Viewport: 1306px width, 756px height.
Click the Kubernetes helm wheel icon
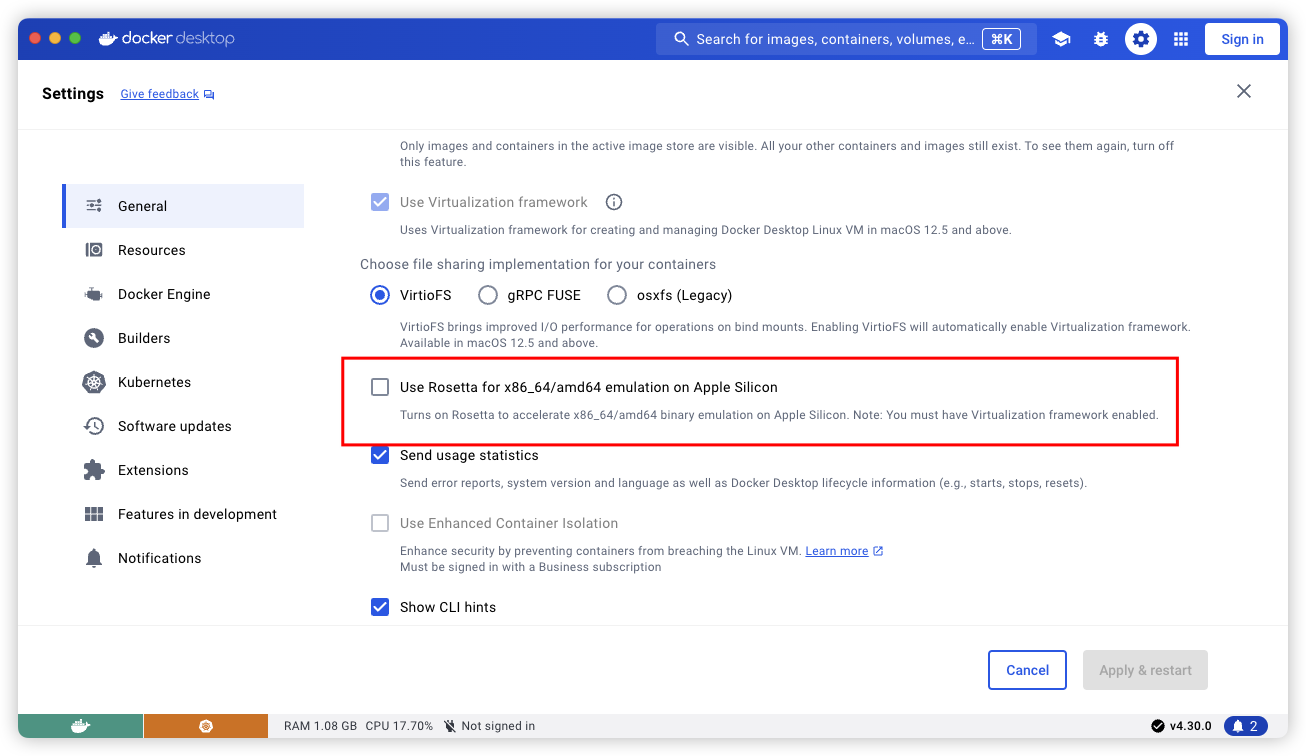point(94,382)
